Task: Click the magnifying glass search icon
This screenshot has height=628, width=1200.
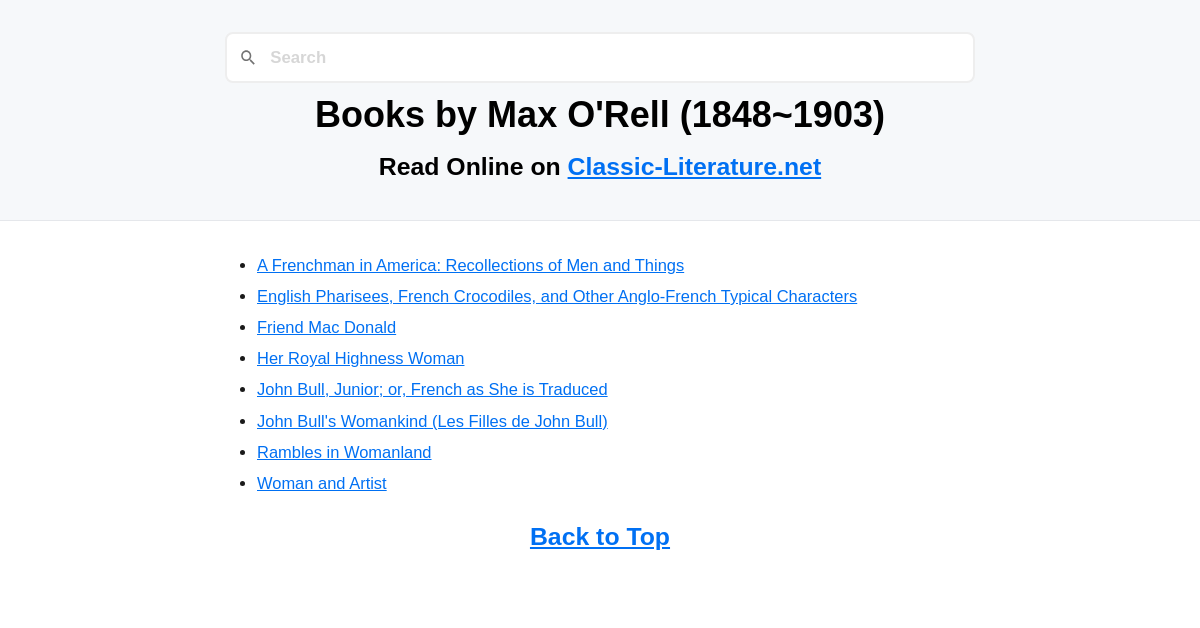Action: click(248, 57)
